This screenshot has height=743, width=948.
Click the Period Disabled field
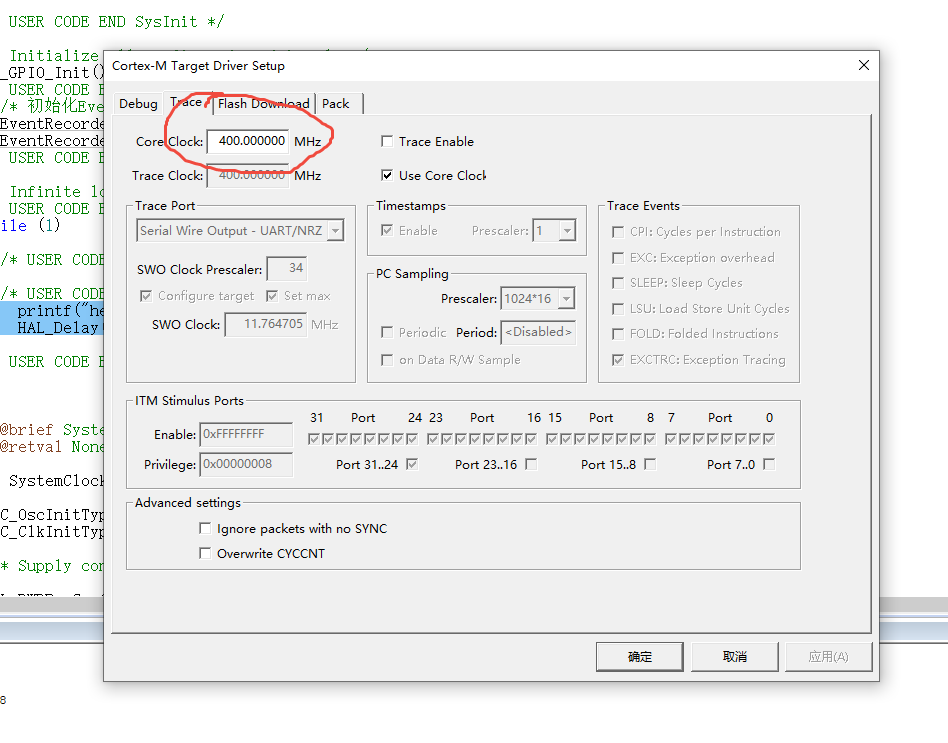point(538,332)
